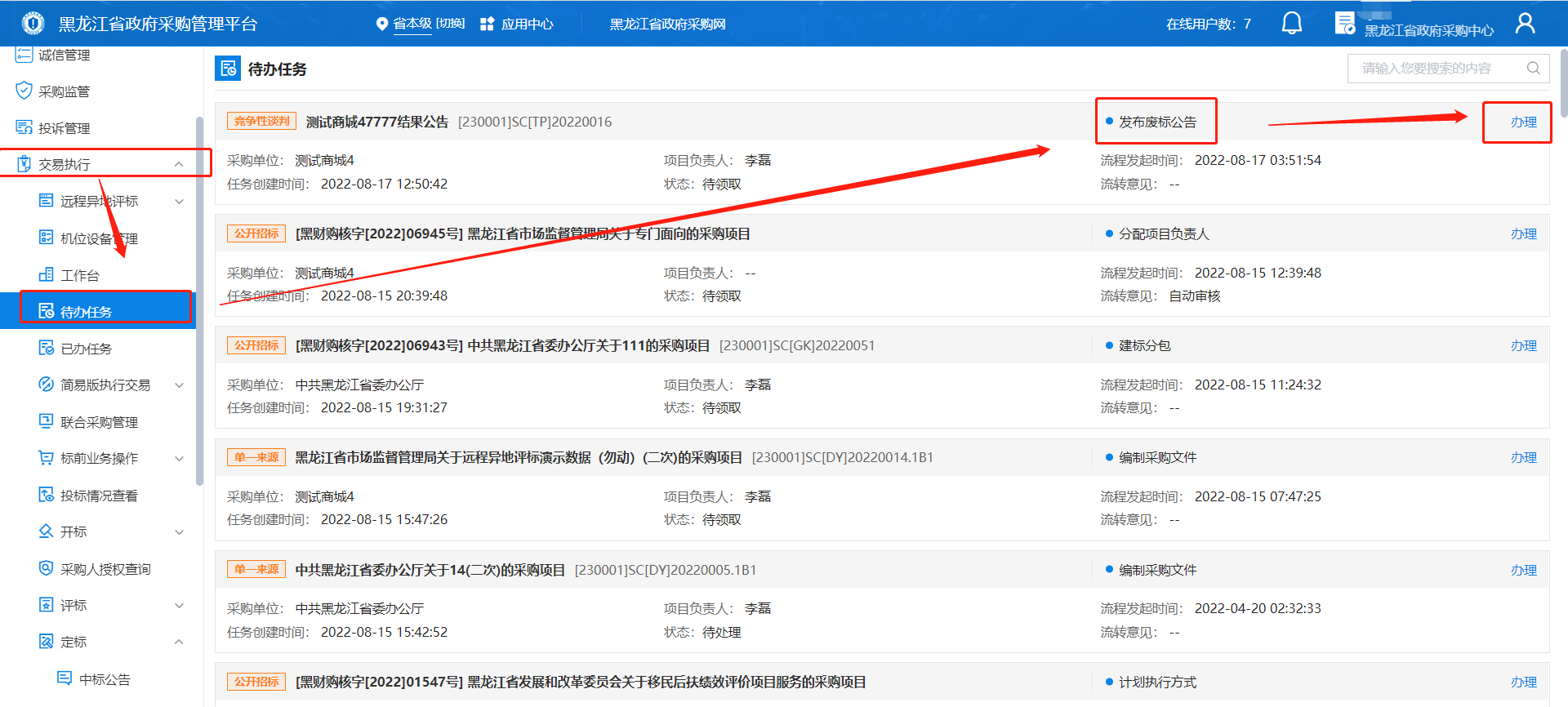The image size is (1568, 707).
Task: Click 在线用户数: 7 in header
Action: click(1209, 24)
